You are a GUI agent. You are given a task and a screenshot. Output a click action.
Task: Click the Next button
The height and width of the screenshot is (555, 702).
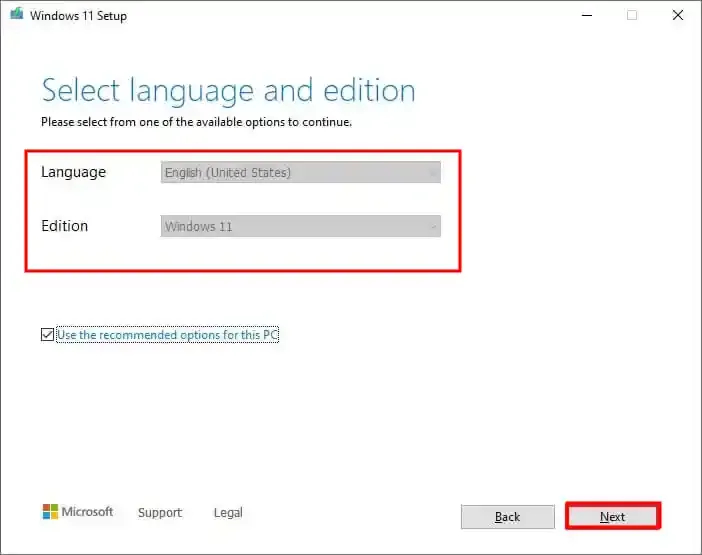tap(612, 517)
